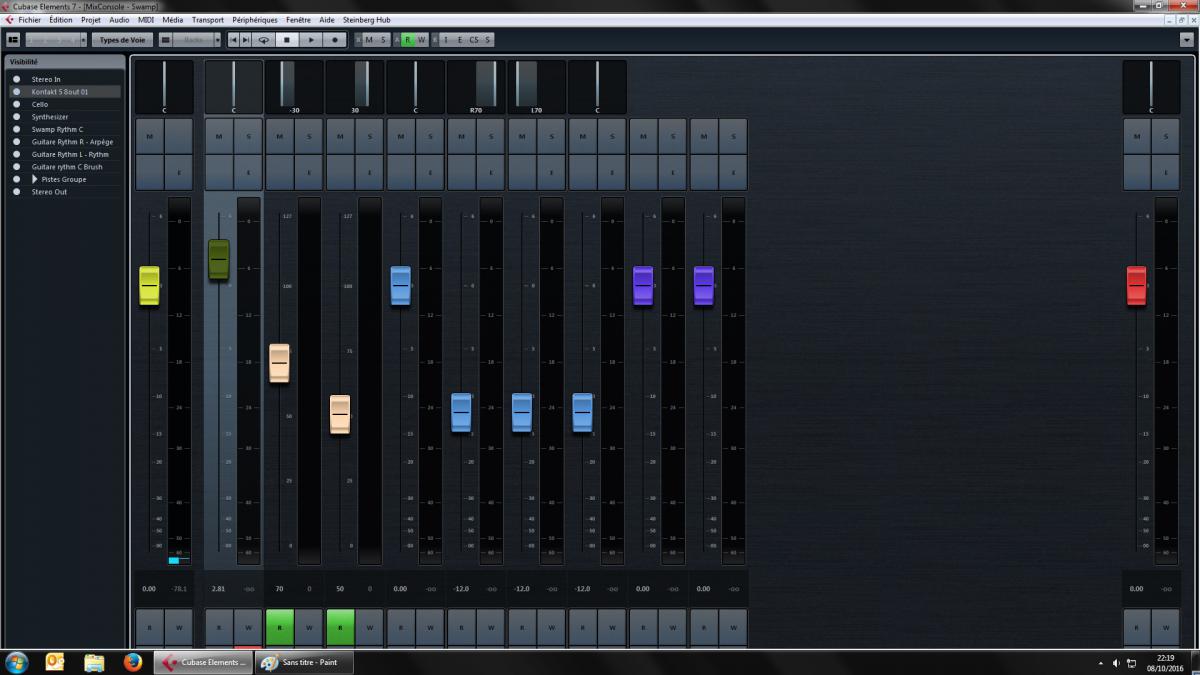Click the pan control showing R70
The image size is (1200, 675).
click(x=476, y=88)
